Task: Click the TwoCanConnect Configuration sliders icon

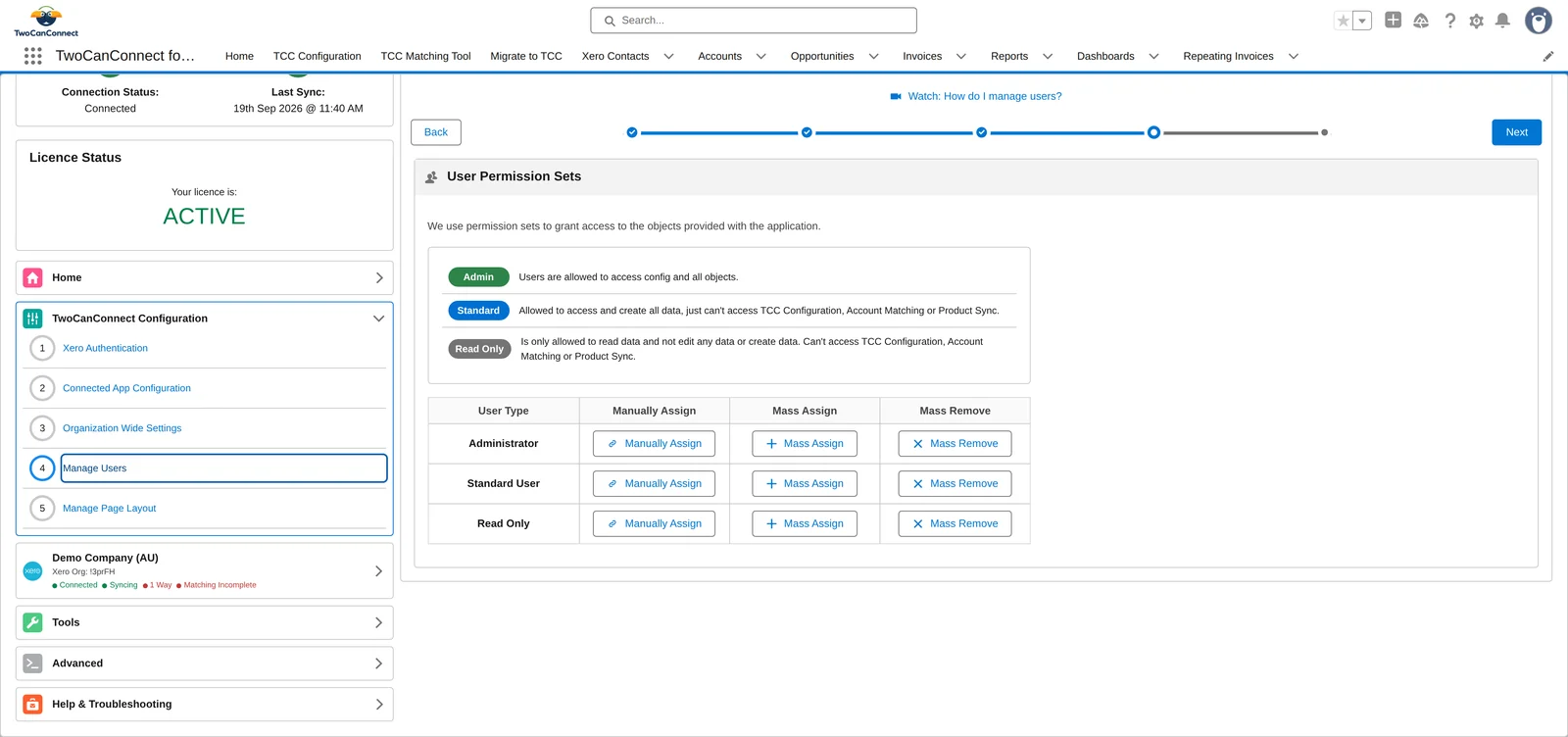Action: (x=32, y=319)
